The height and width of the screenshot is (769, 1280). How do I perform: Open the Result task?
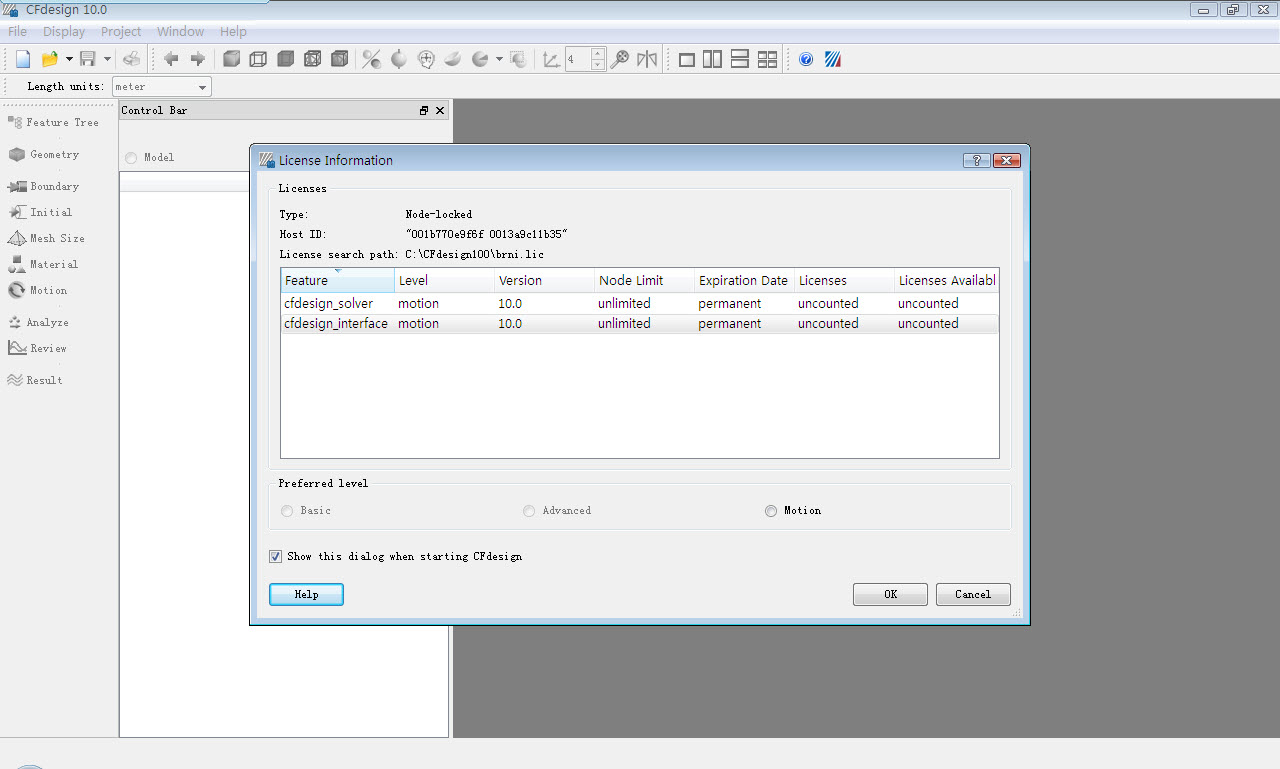point(35,381)
